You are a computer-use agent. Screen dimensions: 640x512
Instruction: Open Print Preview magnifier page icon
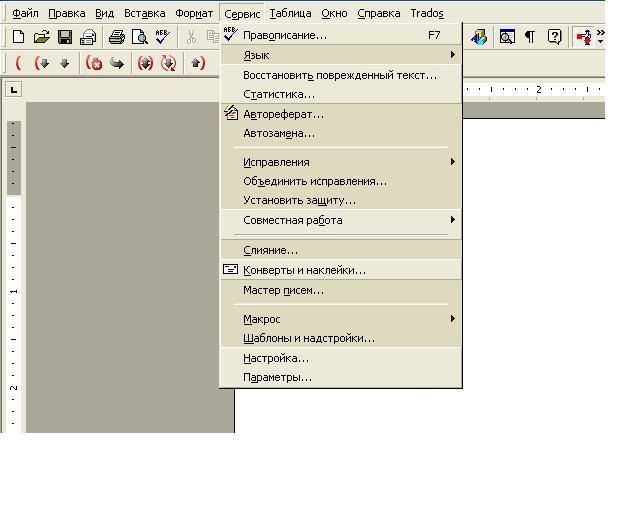pos(140,37)
